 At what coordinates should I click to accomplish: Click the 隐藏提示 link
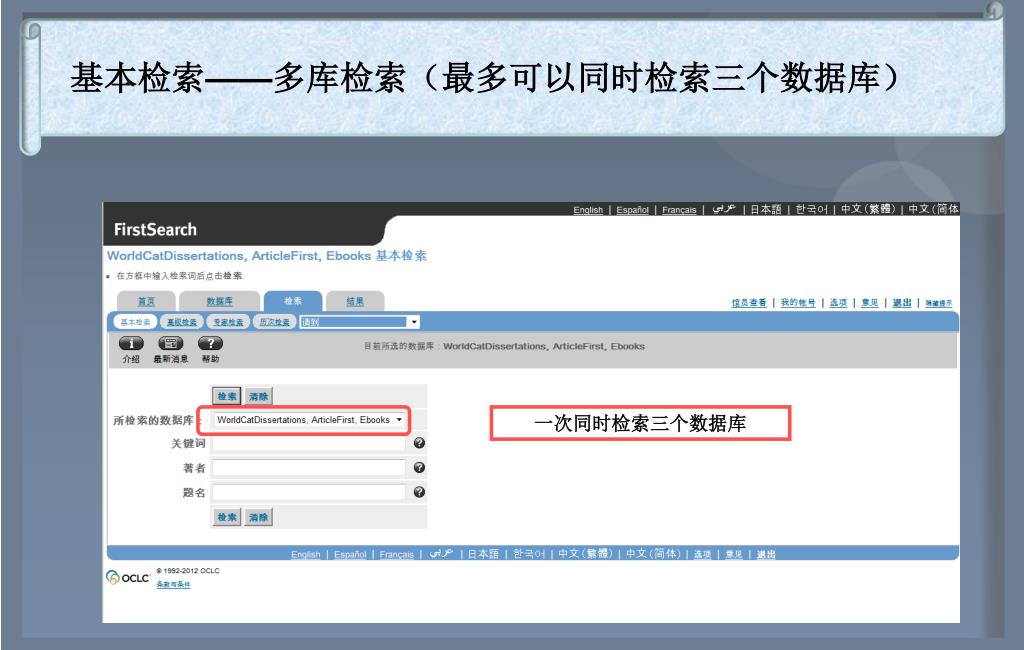pyautogui.click(x=938, y=303)
